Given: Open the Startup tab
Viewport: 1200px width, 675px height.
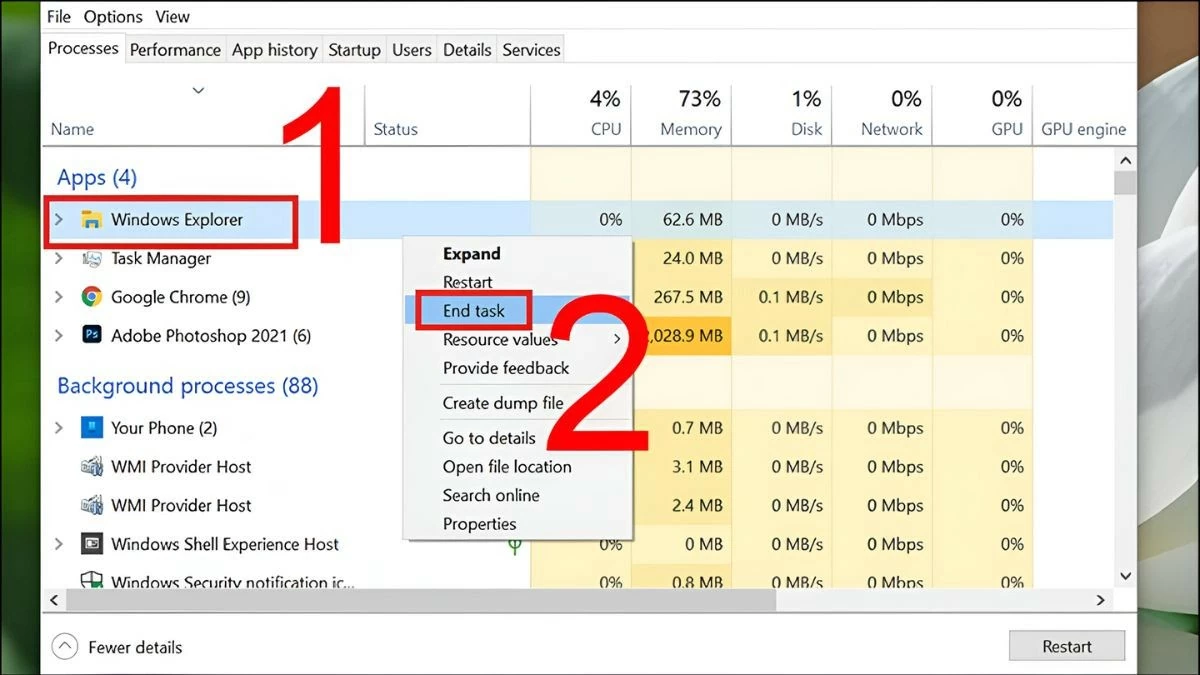Looking at the screenshot, I should point(354,50).
